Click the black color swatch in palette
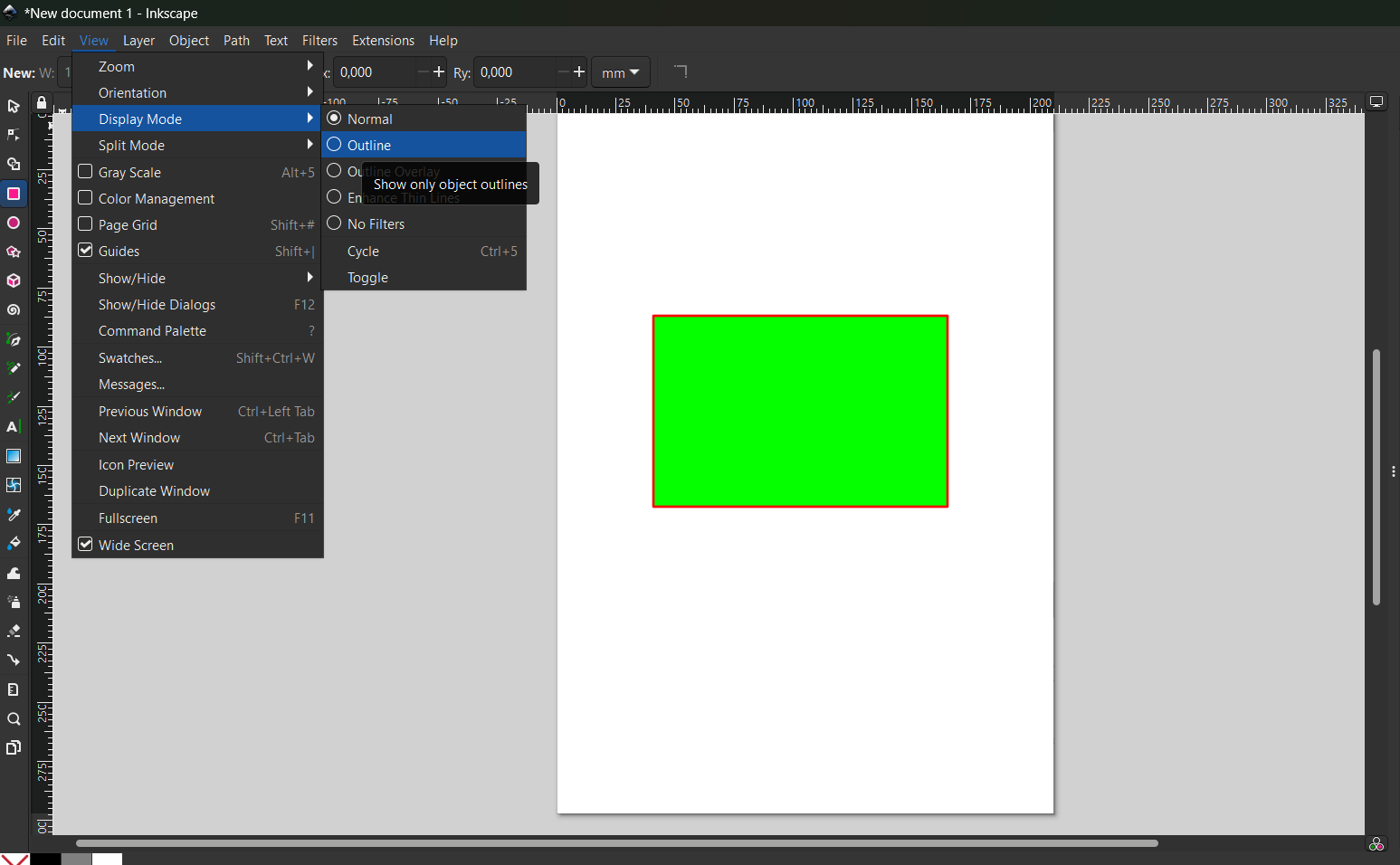Screen dimensions: 1400x865 (45, 859)
